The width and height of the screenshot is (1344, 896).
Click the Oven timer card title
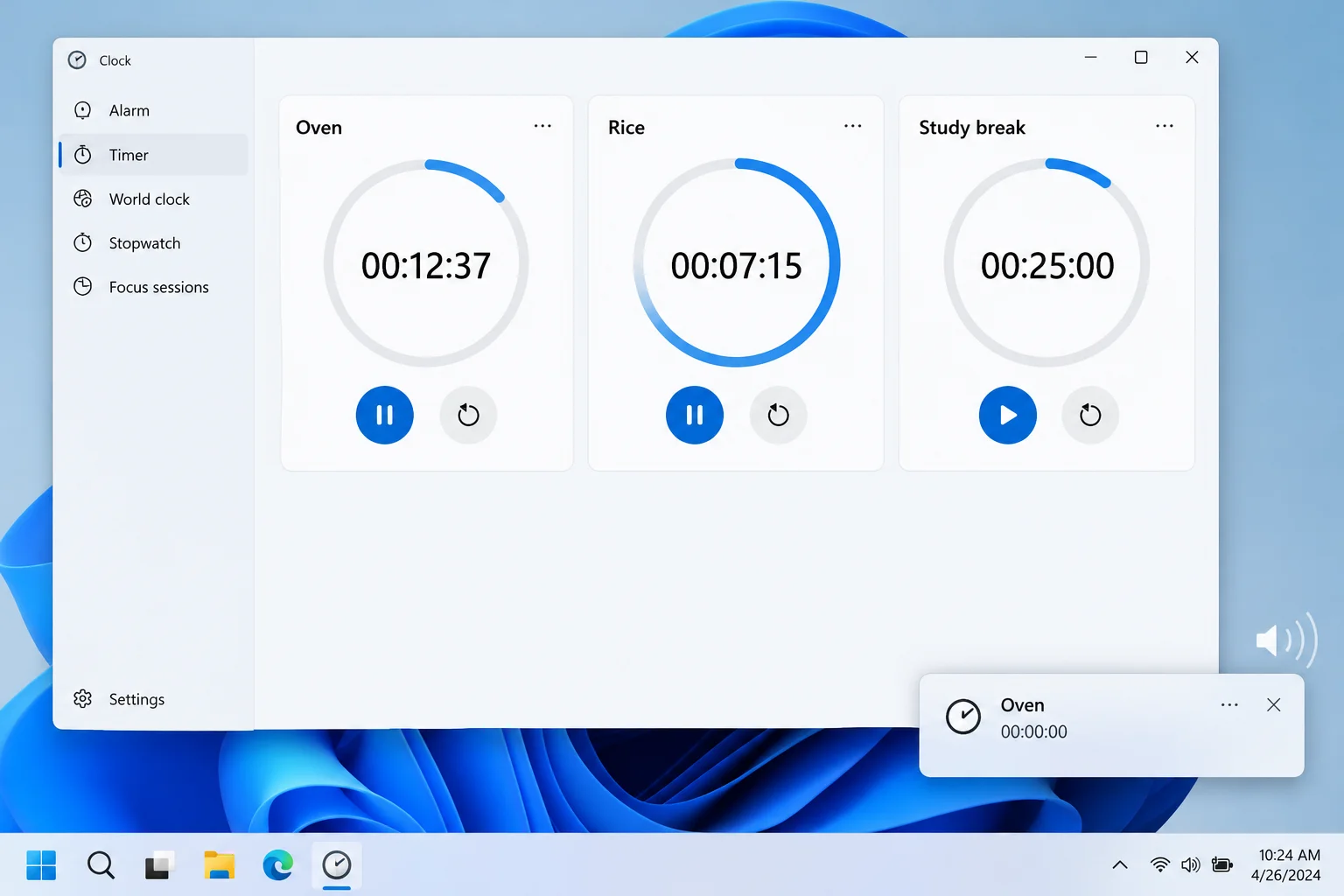[318, 128]
